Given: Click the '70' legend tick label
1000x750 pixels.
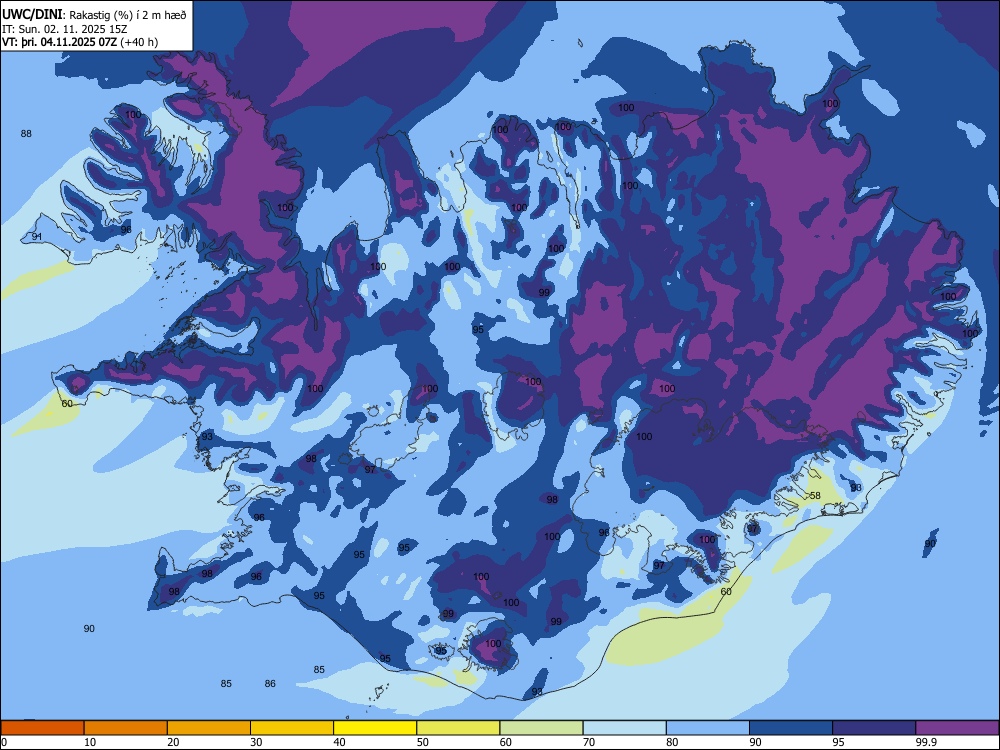Looking at the screenshot, I should tap(589, 742).
